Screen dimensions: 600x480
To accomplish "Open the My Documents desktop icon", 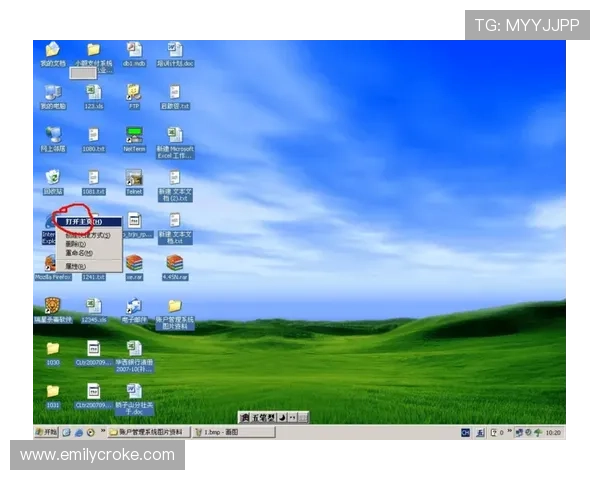I will [x=52, y=51].
